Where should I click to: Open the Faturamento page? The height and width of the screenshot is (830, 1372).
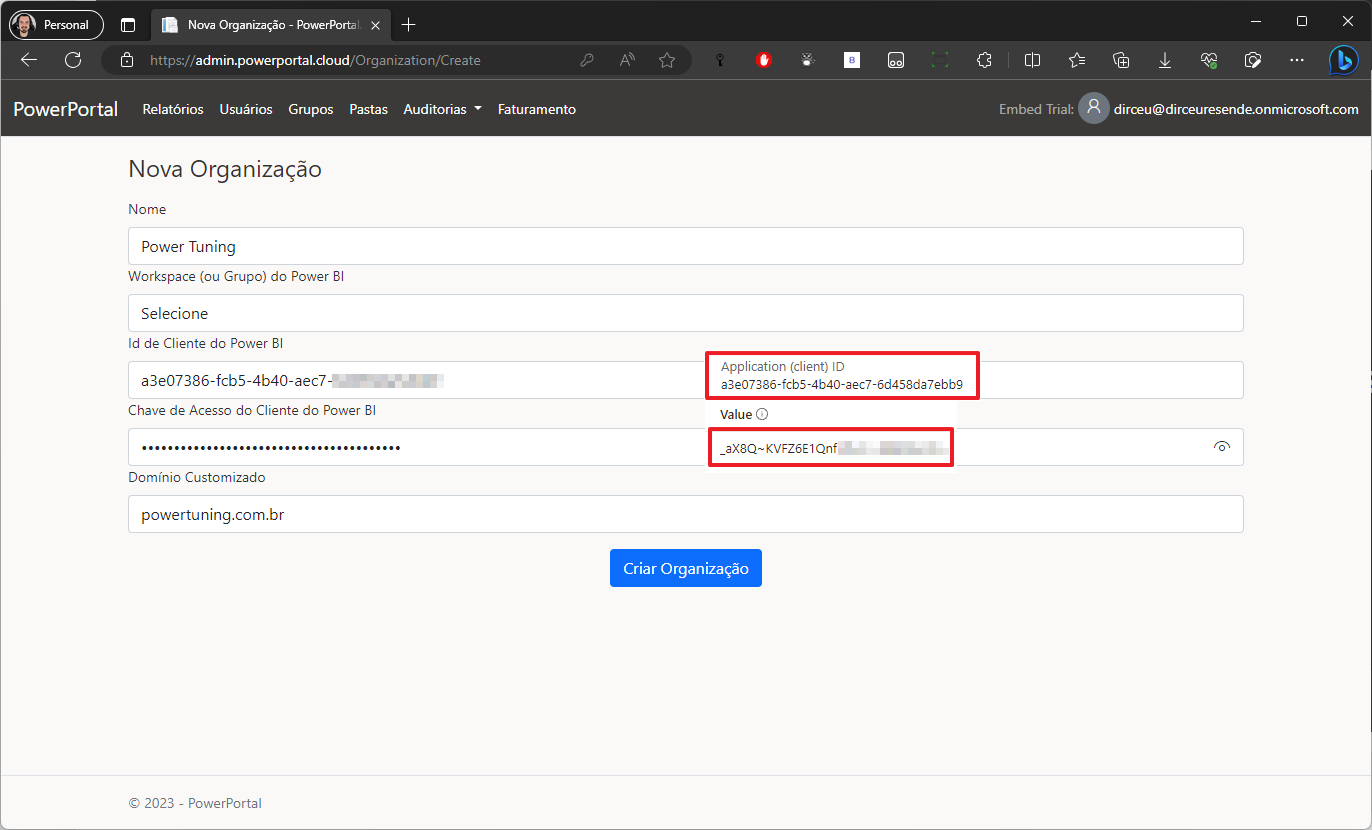click(537, 109)
